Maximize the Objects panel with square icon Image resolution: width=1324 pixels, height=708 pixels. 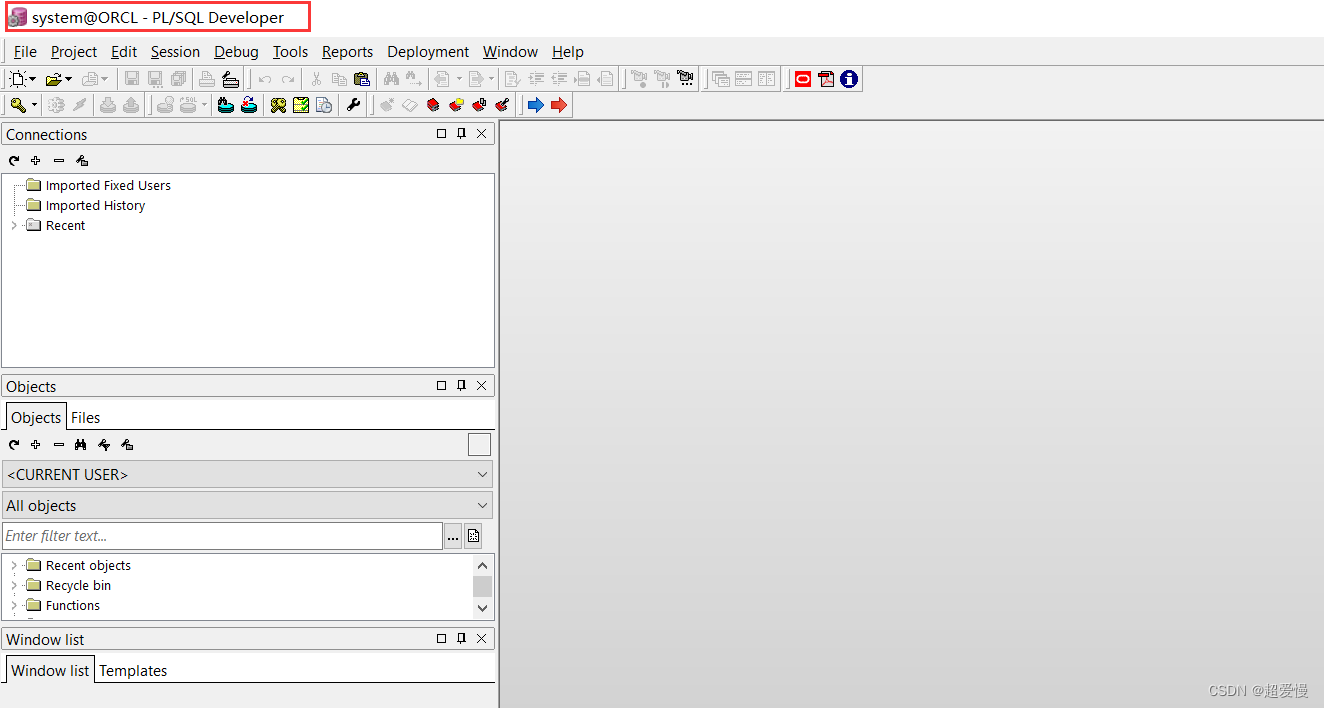pos(441,386)
